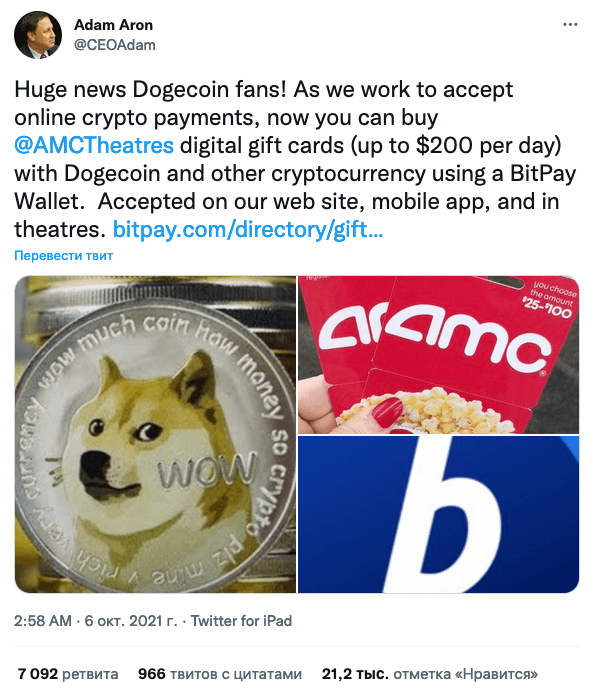Image resolution: width=595 pixels, height=696 pixels.
Task: Click the 'wow' text on the Dogecoin
Action: [x=208, y=469]
